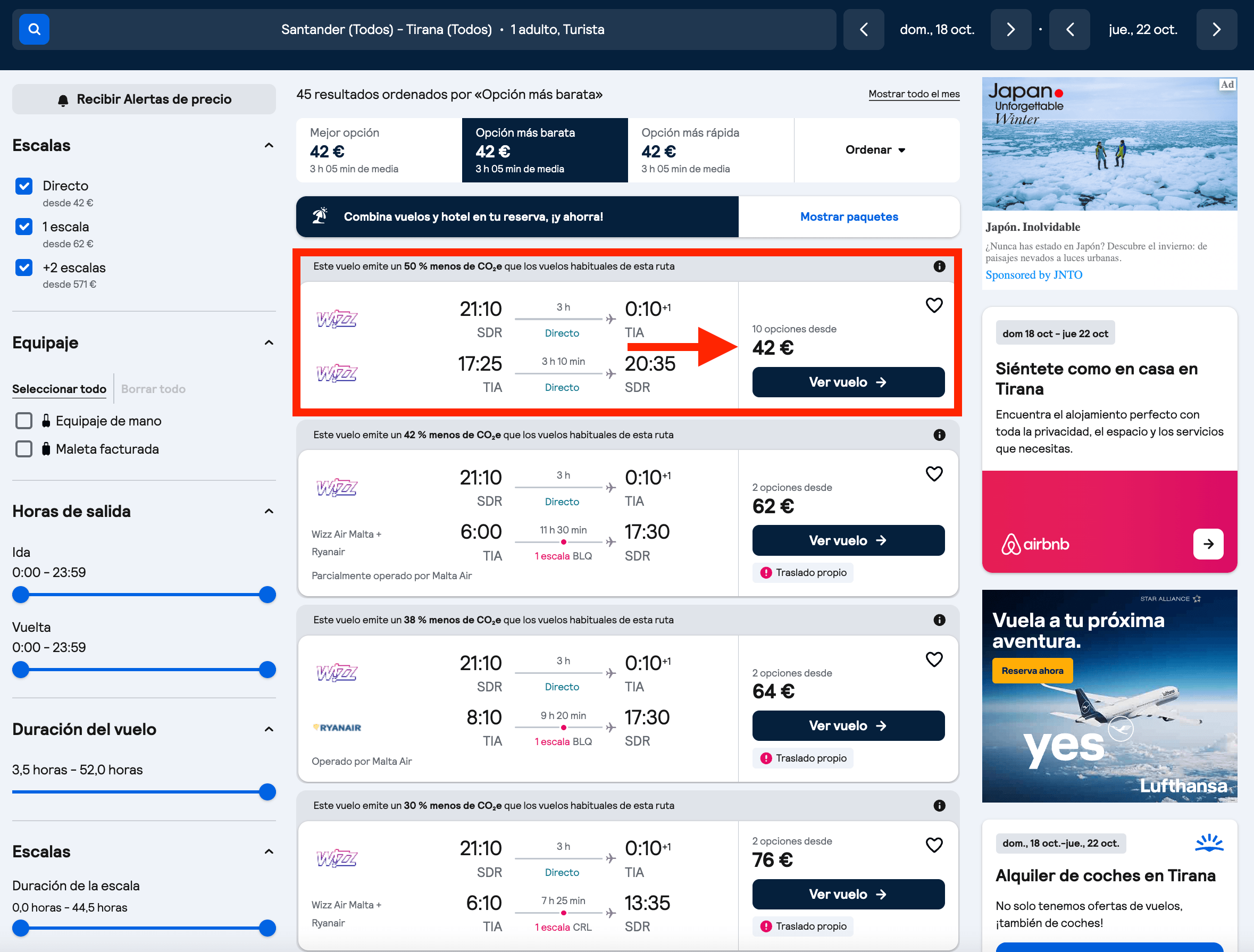This screenshot has width=1254, height=952.
Task: Click the dom., 18 oct. departure date
Action: coord(937,29)
